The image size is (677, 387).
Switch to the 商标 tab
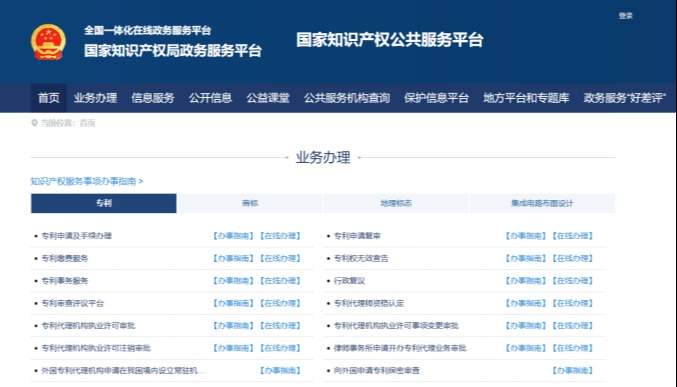pos(250,203)
